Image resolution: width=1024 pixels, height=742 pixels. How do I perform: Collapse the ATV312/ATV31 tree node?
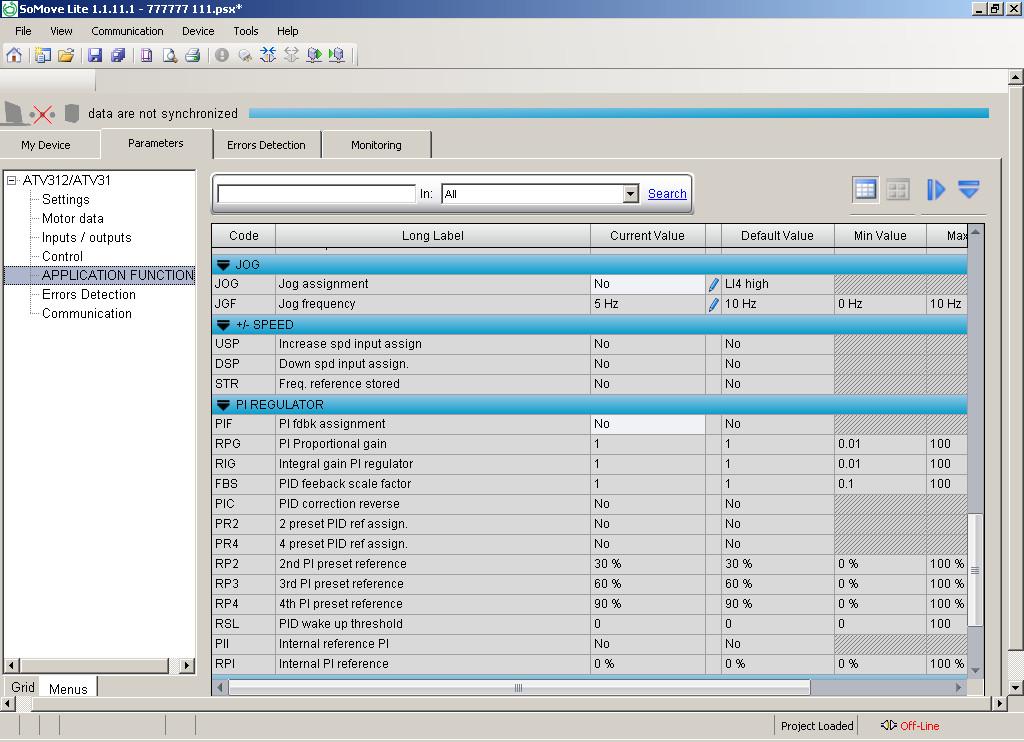tap(12, 180)
